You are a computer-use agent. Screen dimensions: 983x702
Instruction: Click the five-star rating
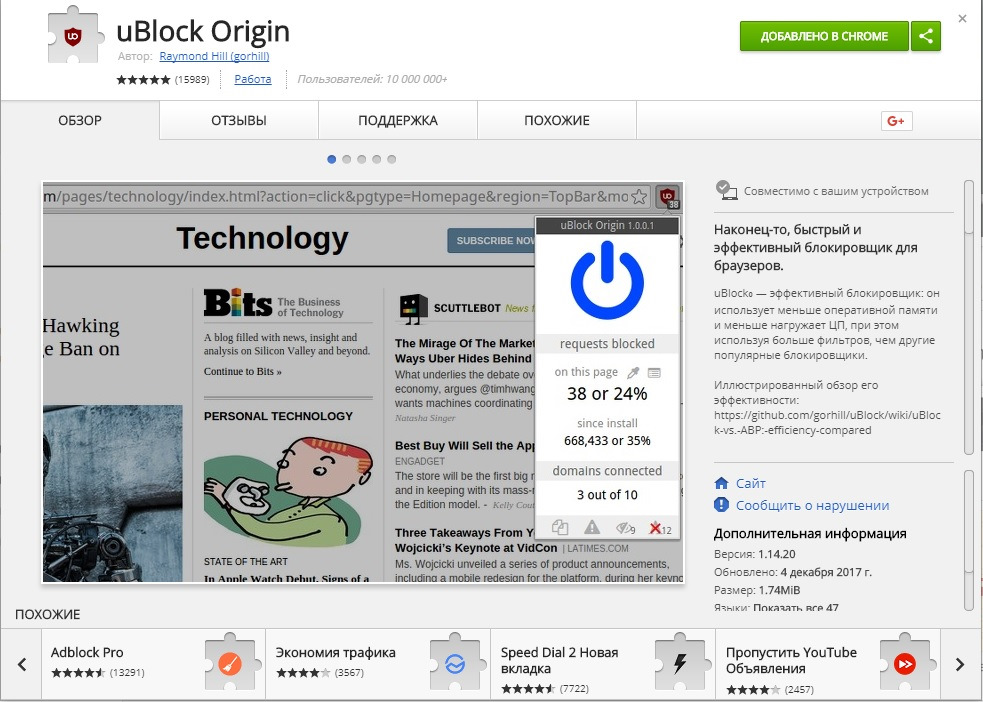[144, 80]
